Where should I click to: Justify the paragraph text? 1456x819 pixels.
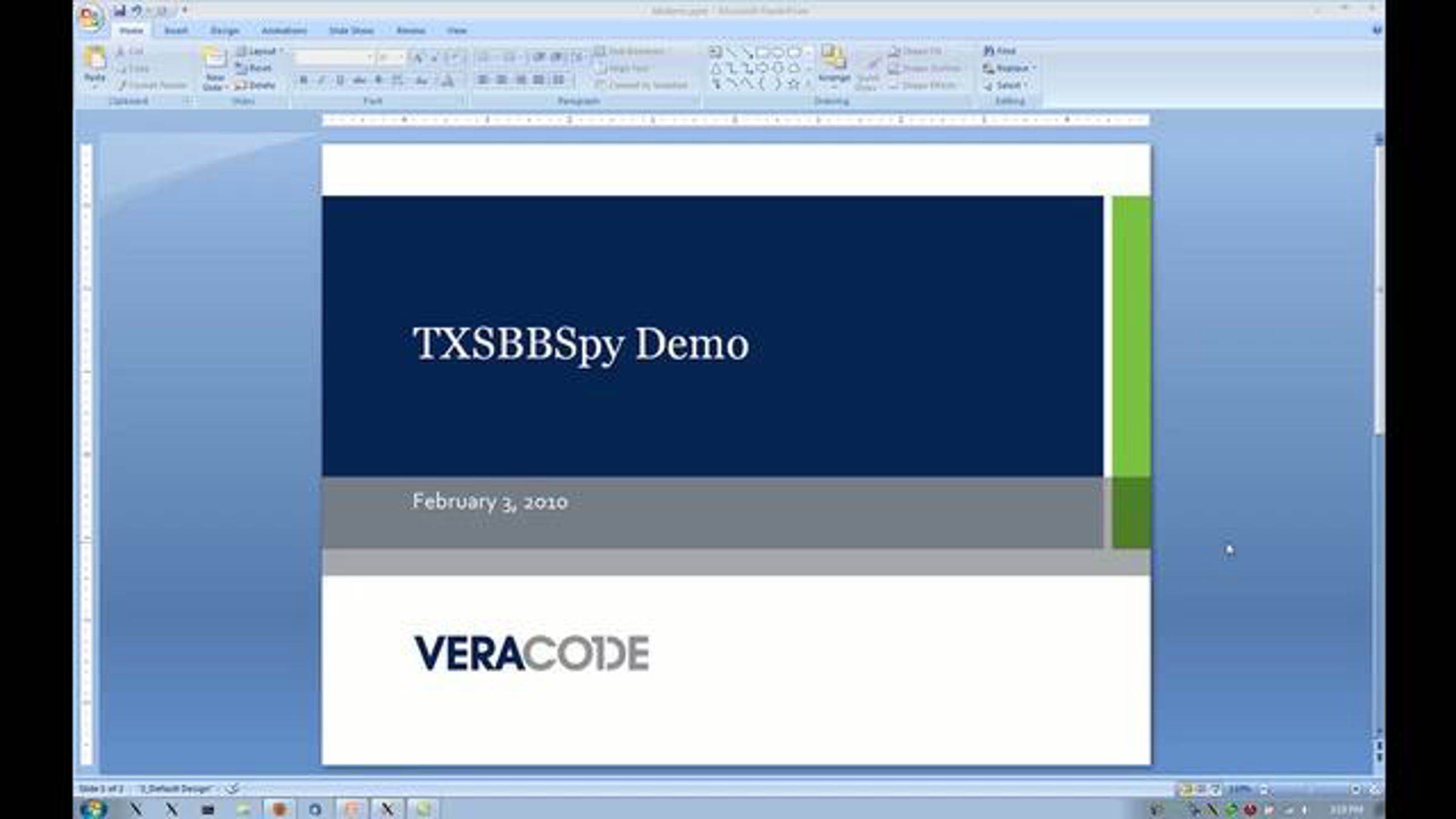539,80
